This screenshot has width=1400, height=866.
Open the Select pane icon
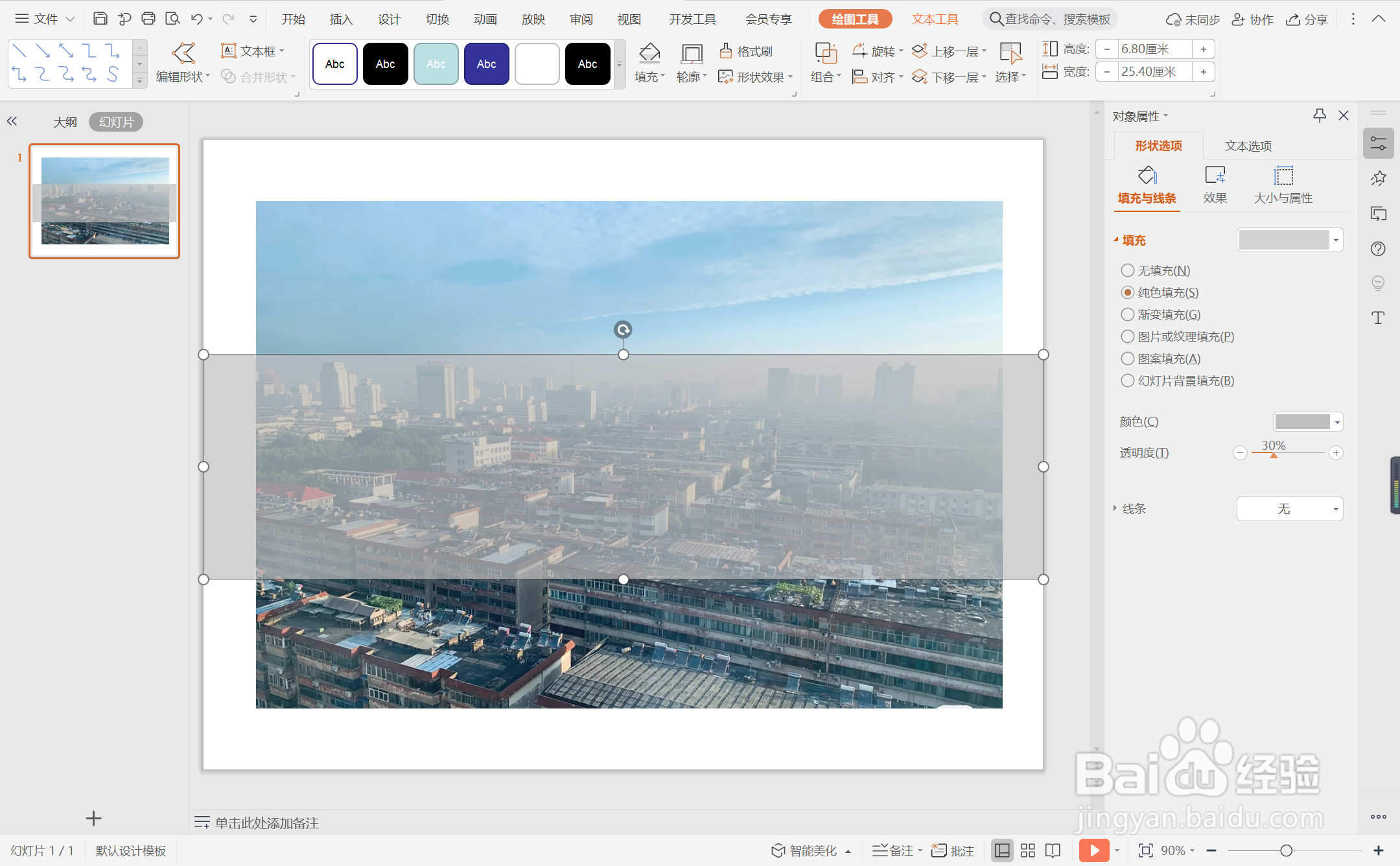pyautogui.click(x=1010, y=53)
